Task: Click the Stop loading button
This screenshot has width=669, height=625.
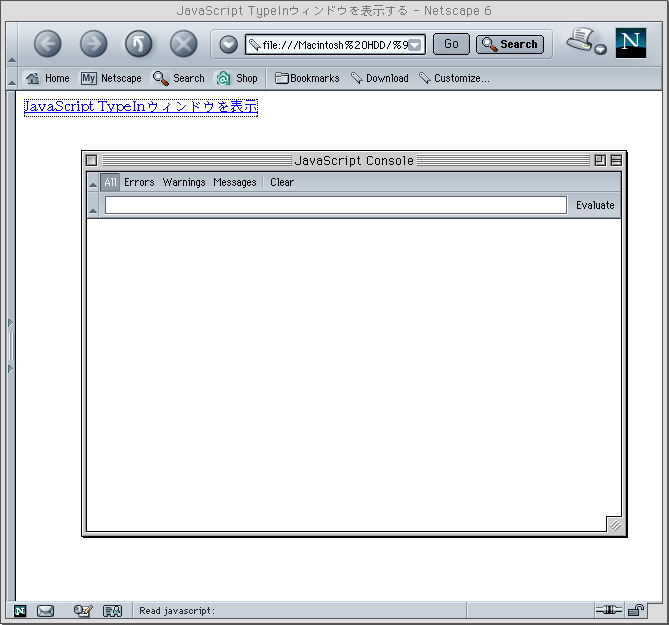Action: click(x=183, y=44)
